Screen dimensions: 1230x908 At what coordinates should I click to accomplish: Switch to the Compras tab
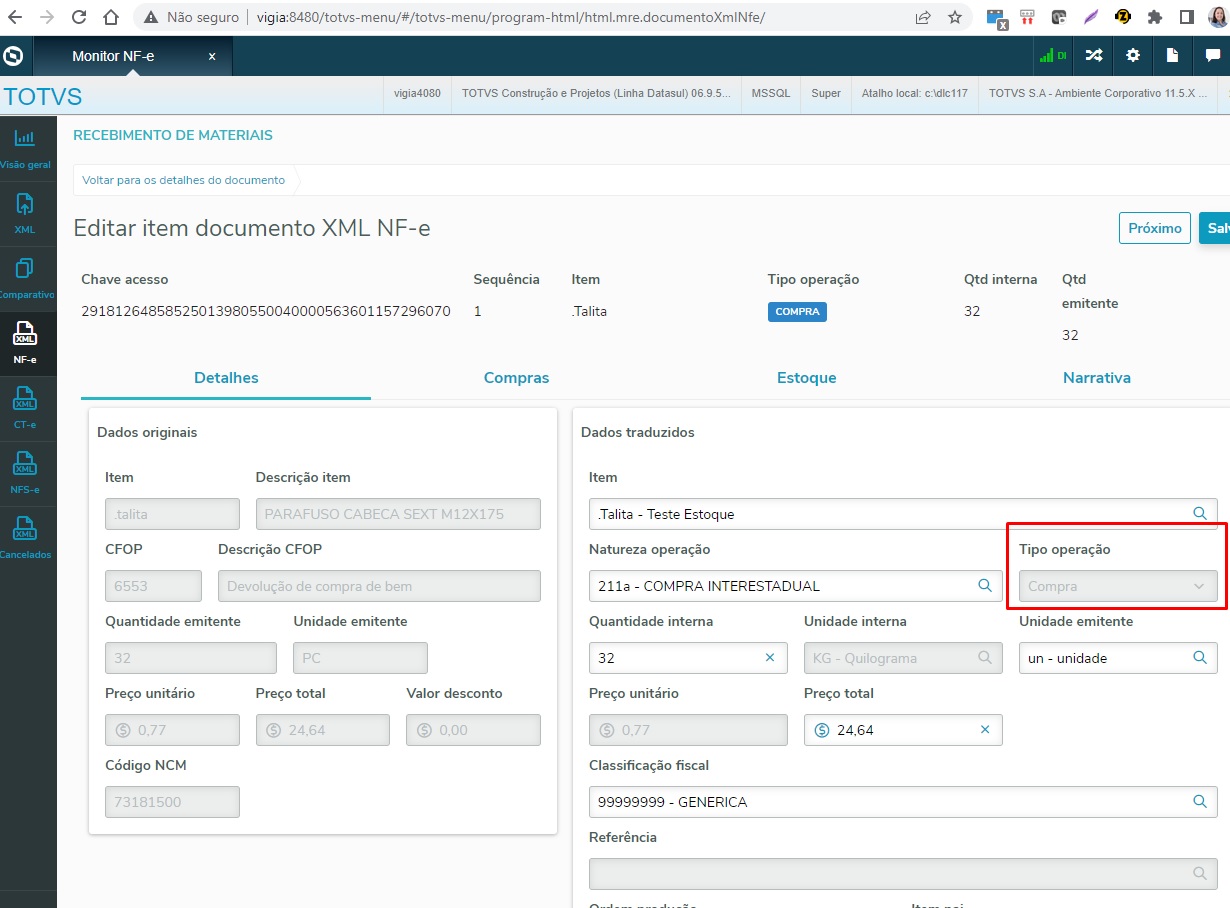tap(516, 378)
